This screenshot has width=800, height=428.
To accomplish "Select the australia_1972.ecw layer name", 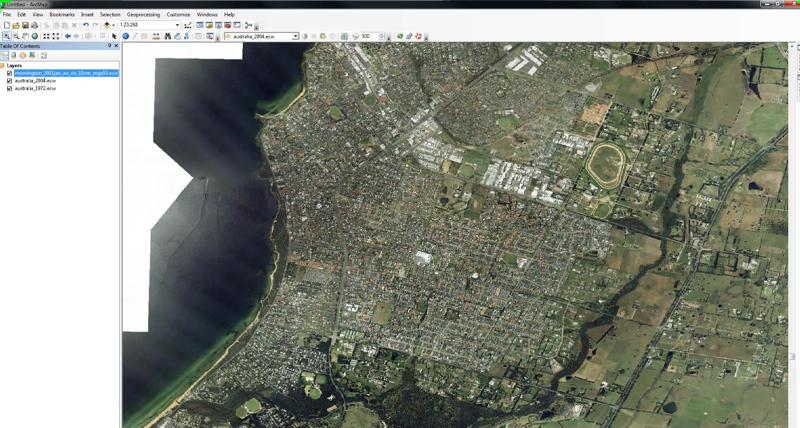I will (x=35, y=88).
